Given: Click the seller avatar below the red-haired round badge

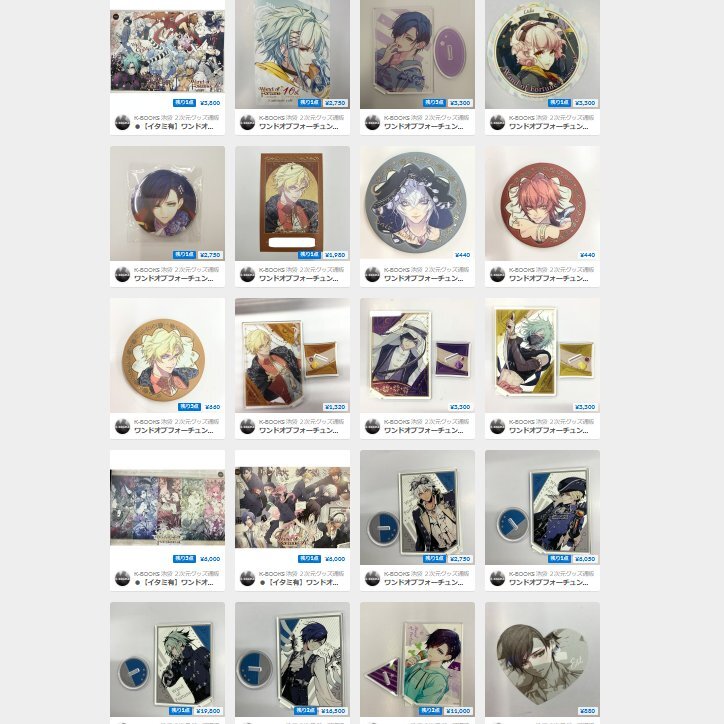Looking at the screenshot, I should (497, 274).
